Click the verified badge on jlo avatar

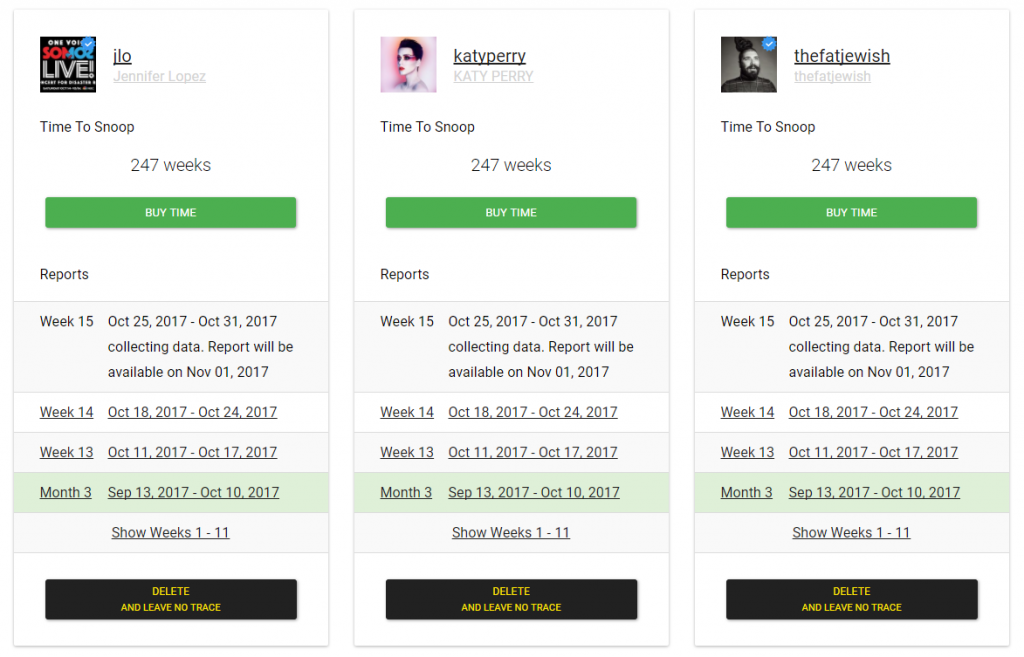tap(89, 44)
